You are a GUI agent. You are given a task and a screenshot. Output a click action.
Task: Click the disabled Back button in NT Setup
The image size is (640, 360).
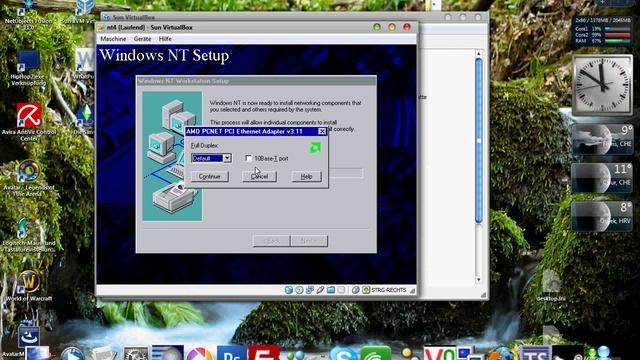271,241
